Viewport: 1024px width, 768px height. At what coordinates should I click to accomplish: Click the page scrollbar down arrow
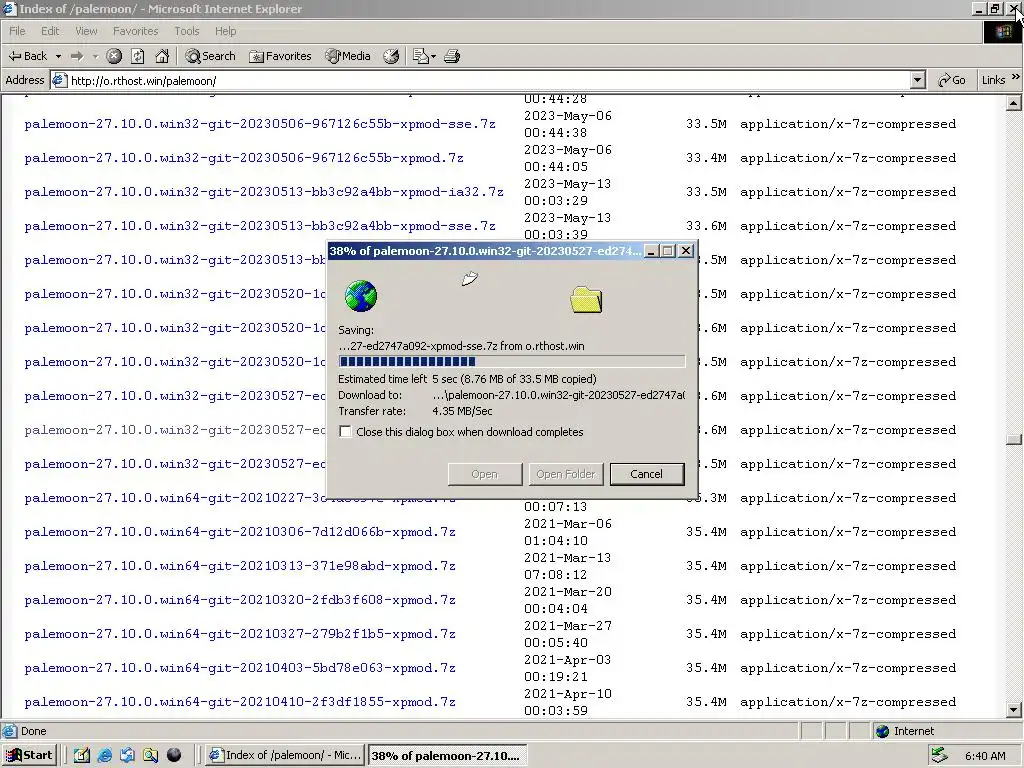coord(1014,710)
